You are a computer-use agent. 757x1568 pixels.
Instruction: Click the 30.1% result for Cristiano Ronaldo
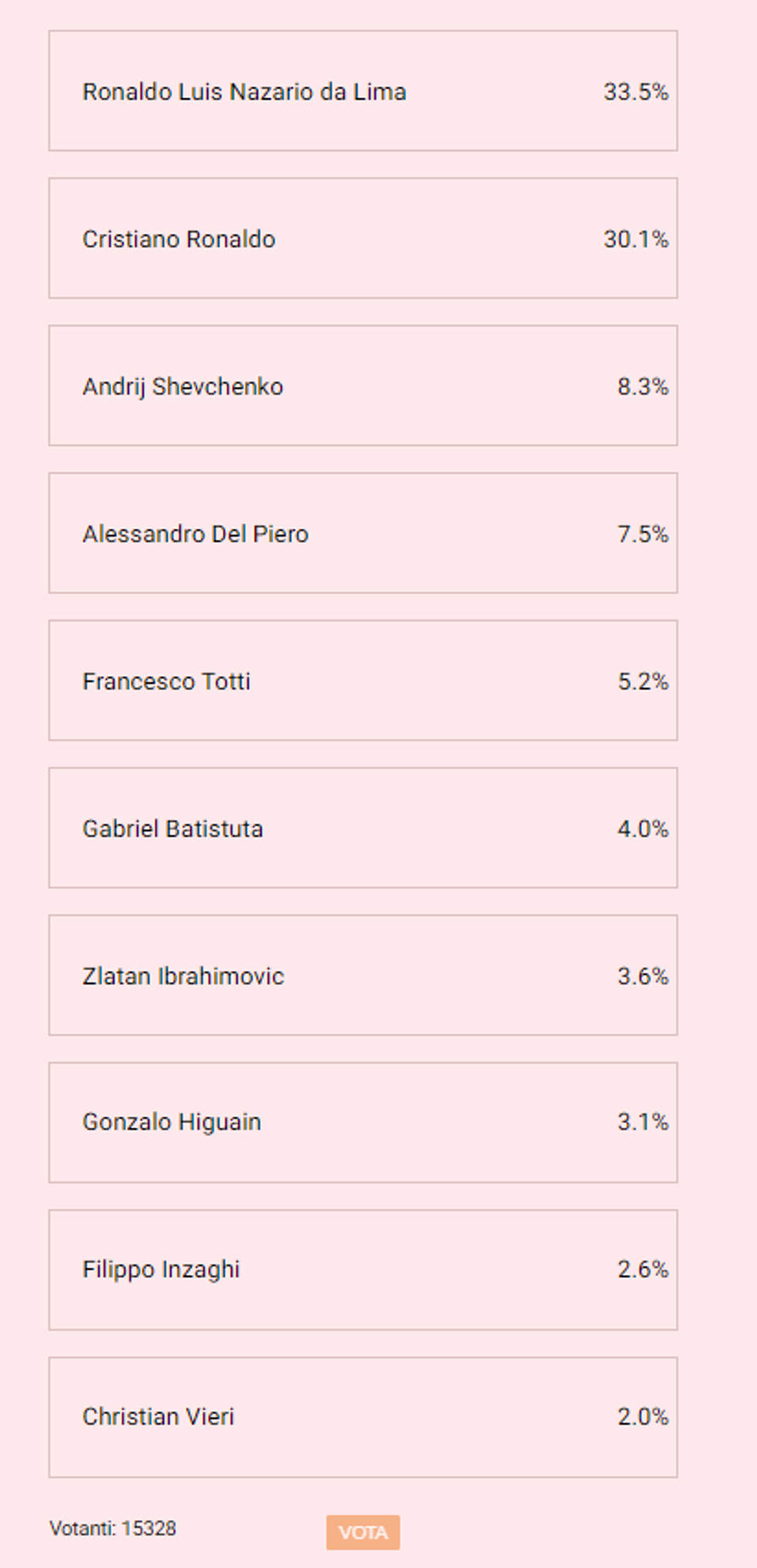point(636,240)
